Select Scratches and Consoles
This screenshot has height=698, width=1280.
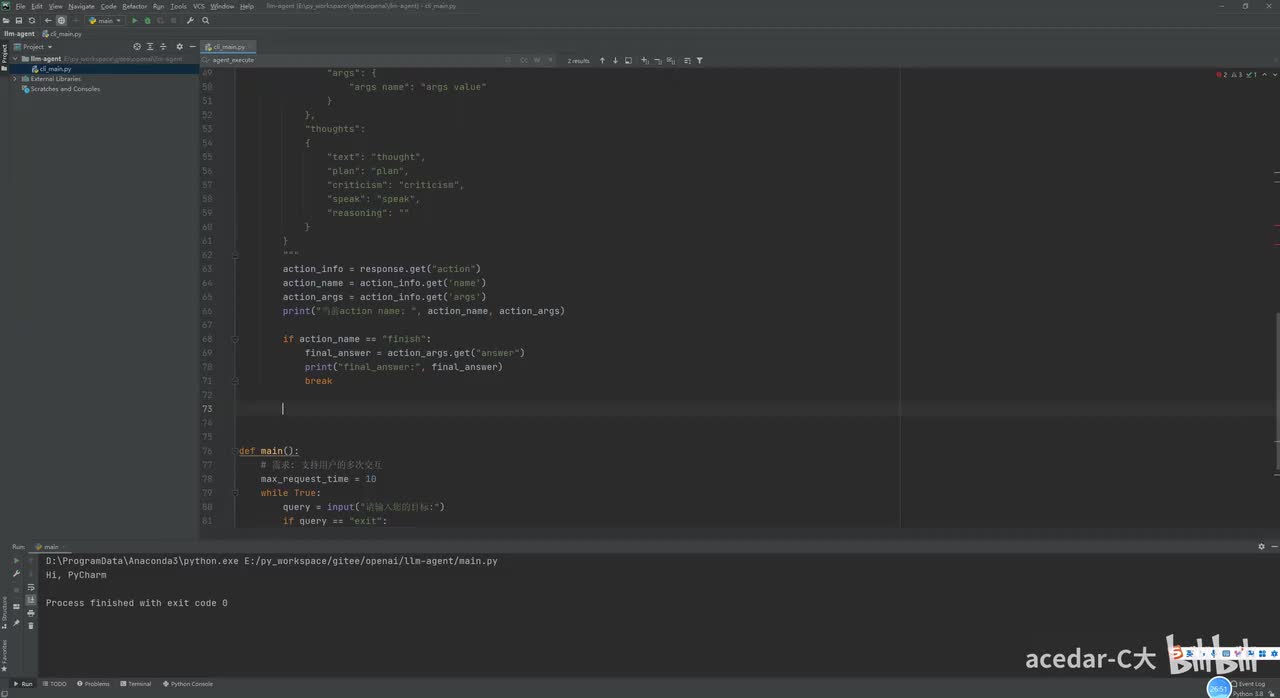coord(64,89)
